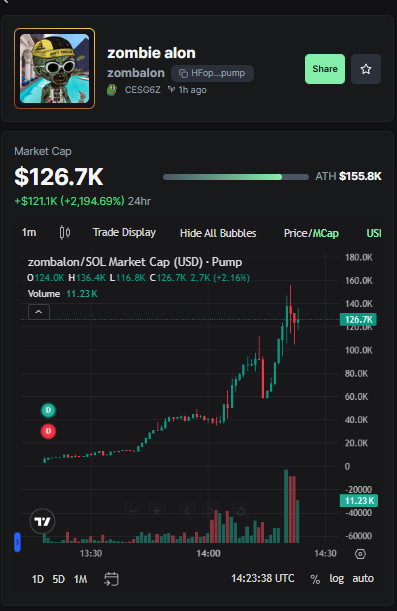Favorite the token with the star icon
The image size is (397, 611).
pos(366,69)
